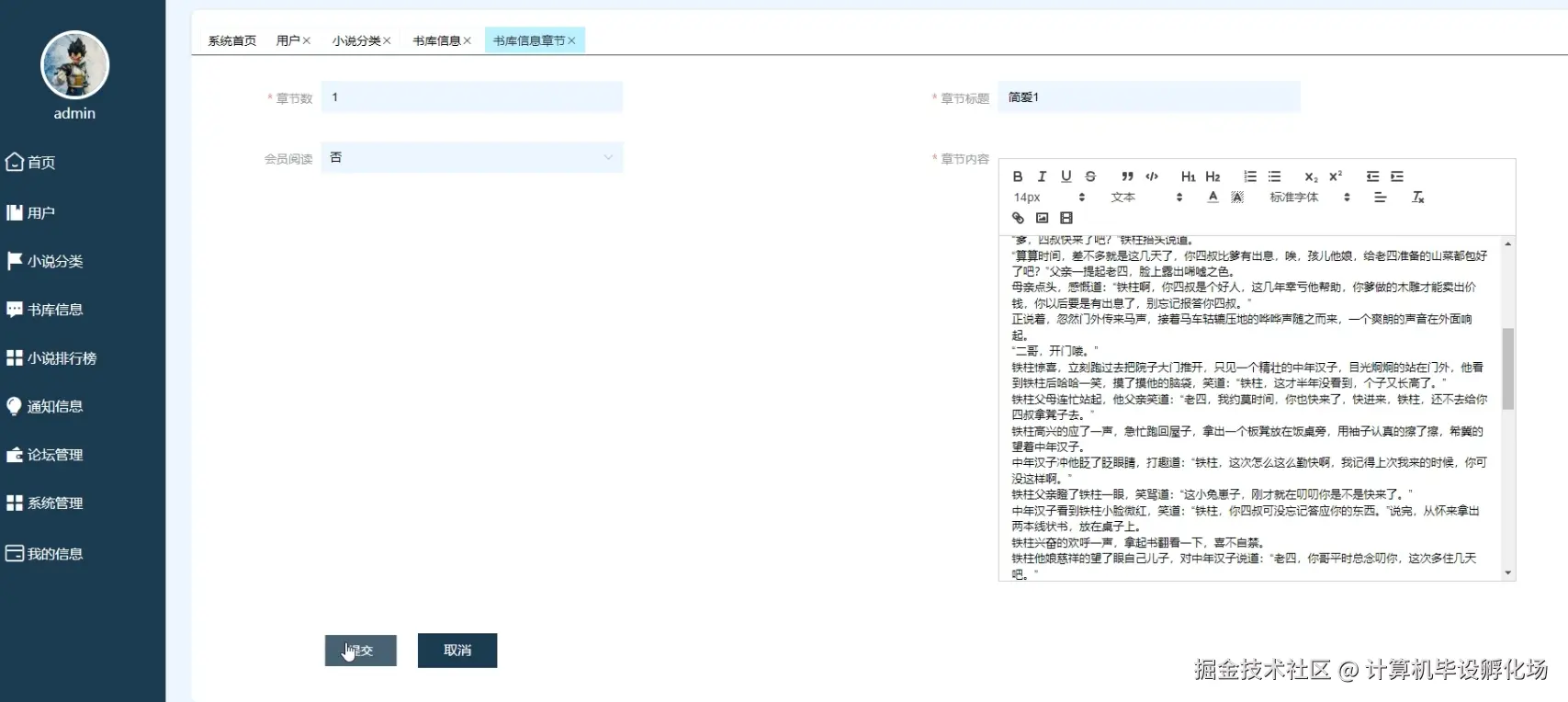Close the 小说分类 tab

[x=387, y=40]
